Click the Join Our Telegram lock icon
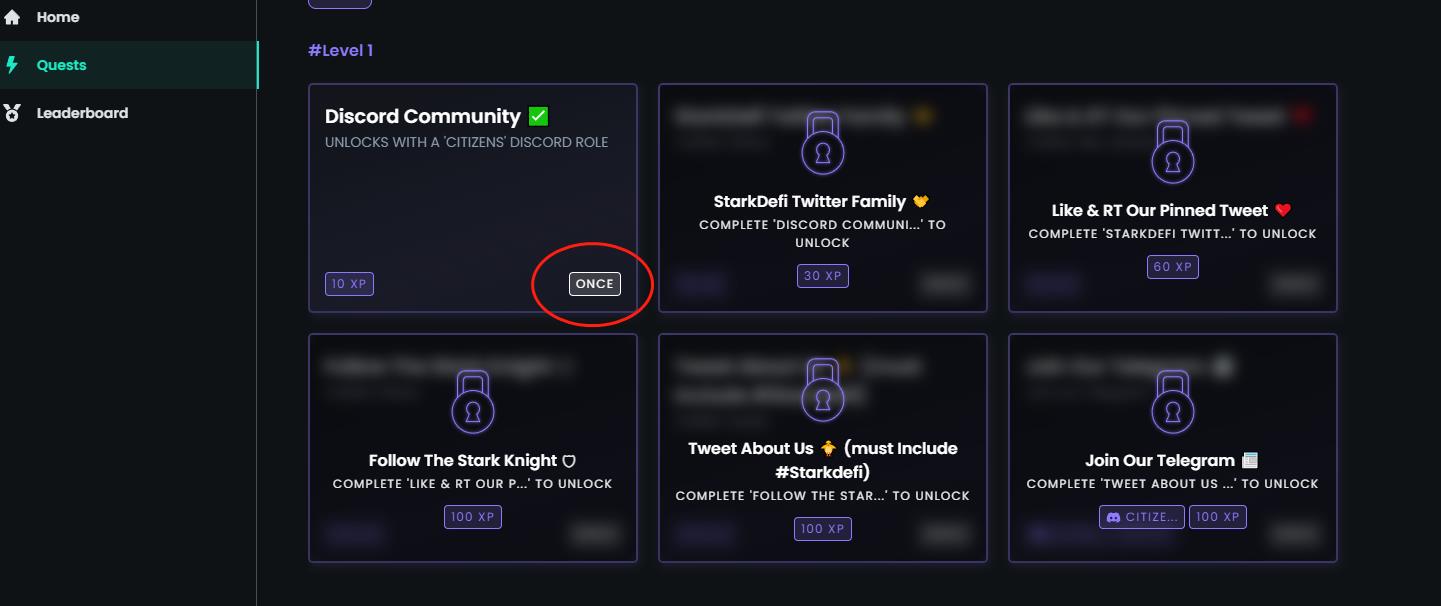The image size is (1441, 606). pyautogui.click(x=1173, y=403)
